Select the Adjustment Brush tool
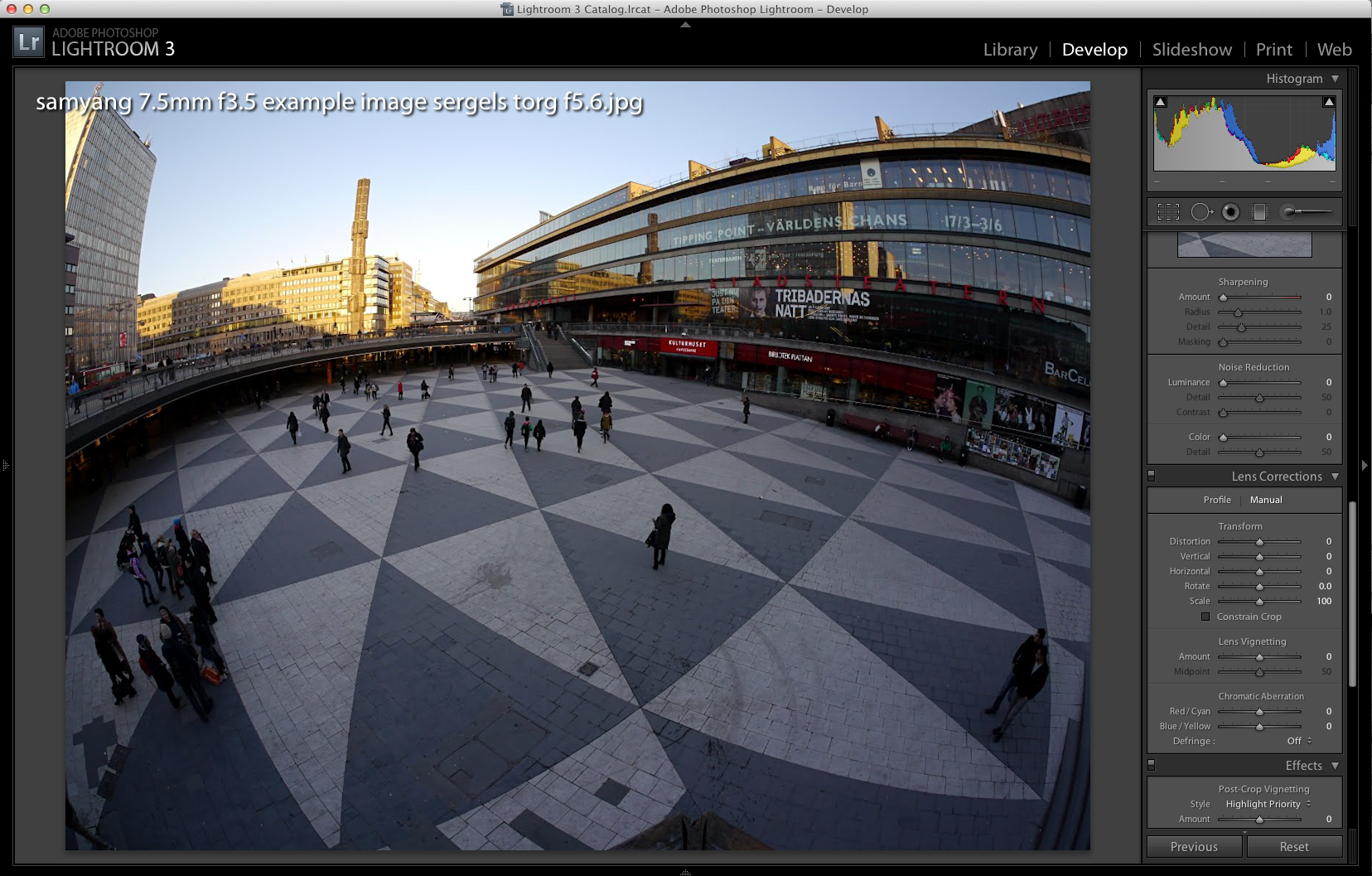The height and width of the screenshot is (876, 1372). (1307, 212)
